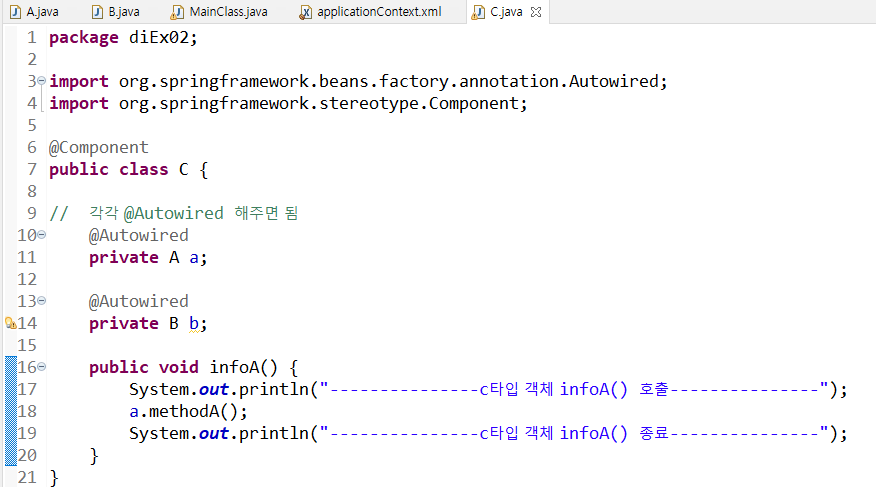Click the blue change marker beside line 18
This screenshot has width=876, height=487.
point(11,411)
